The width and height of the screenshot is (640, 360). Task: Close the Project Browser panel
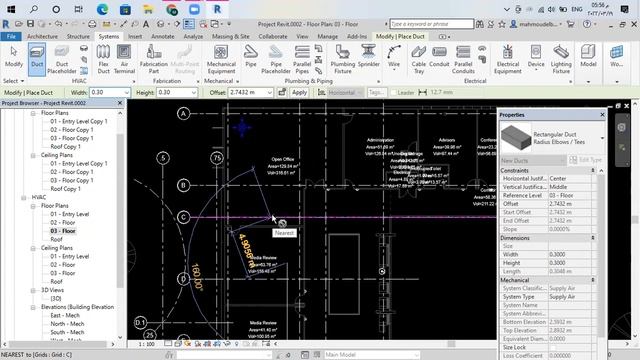click(120, 103)
